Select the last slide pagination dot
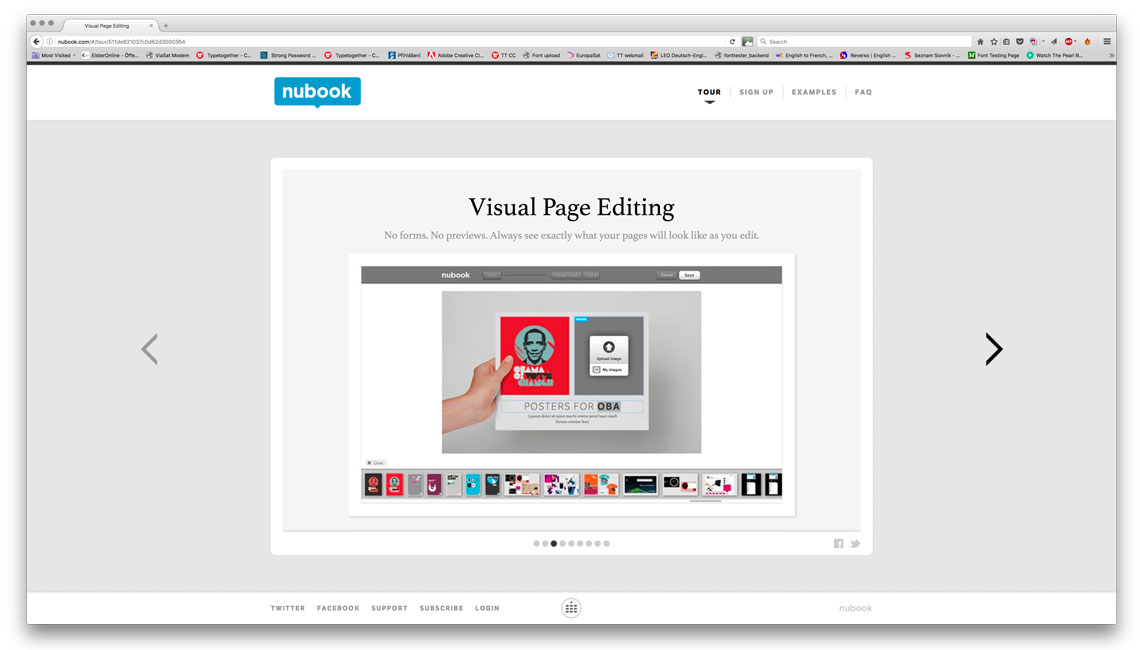Image resolution: width=1140 pixels, height=650 pixels. point(606,543)
